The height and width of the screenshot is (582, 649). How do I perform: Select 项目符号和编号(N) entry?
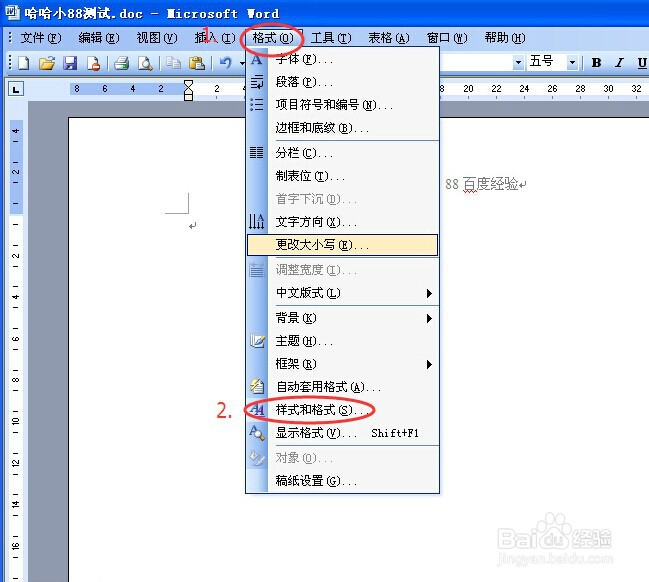coord(342,105)
